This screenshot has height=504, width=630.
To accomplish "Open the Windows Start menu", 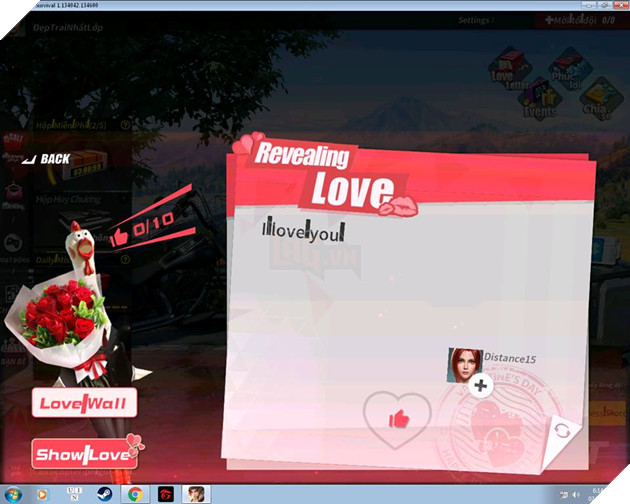I will (14, 494).
